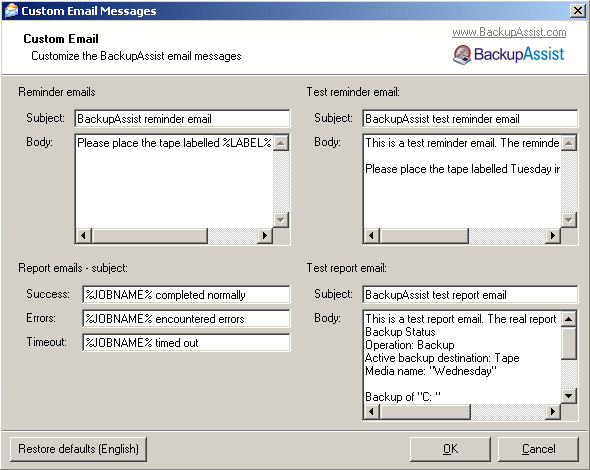Click the Timeout report subject field

pos(186,343)
